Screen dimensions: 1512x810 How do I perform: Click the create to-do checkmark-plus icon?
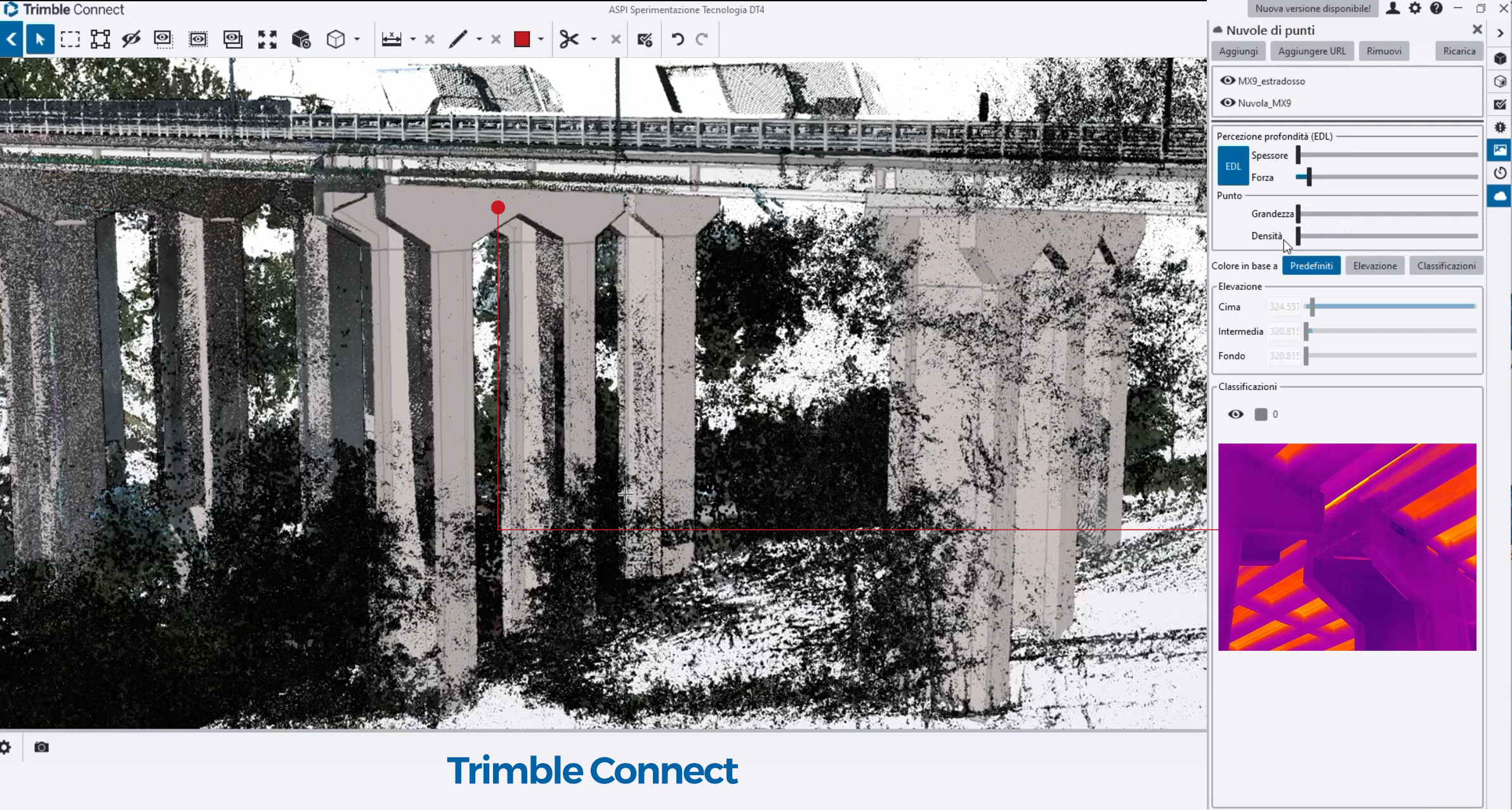point(645,39)
